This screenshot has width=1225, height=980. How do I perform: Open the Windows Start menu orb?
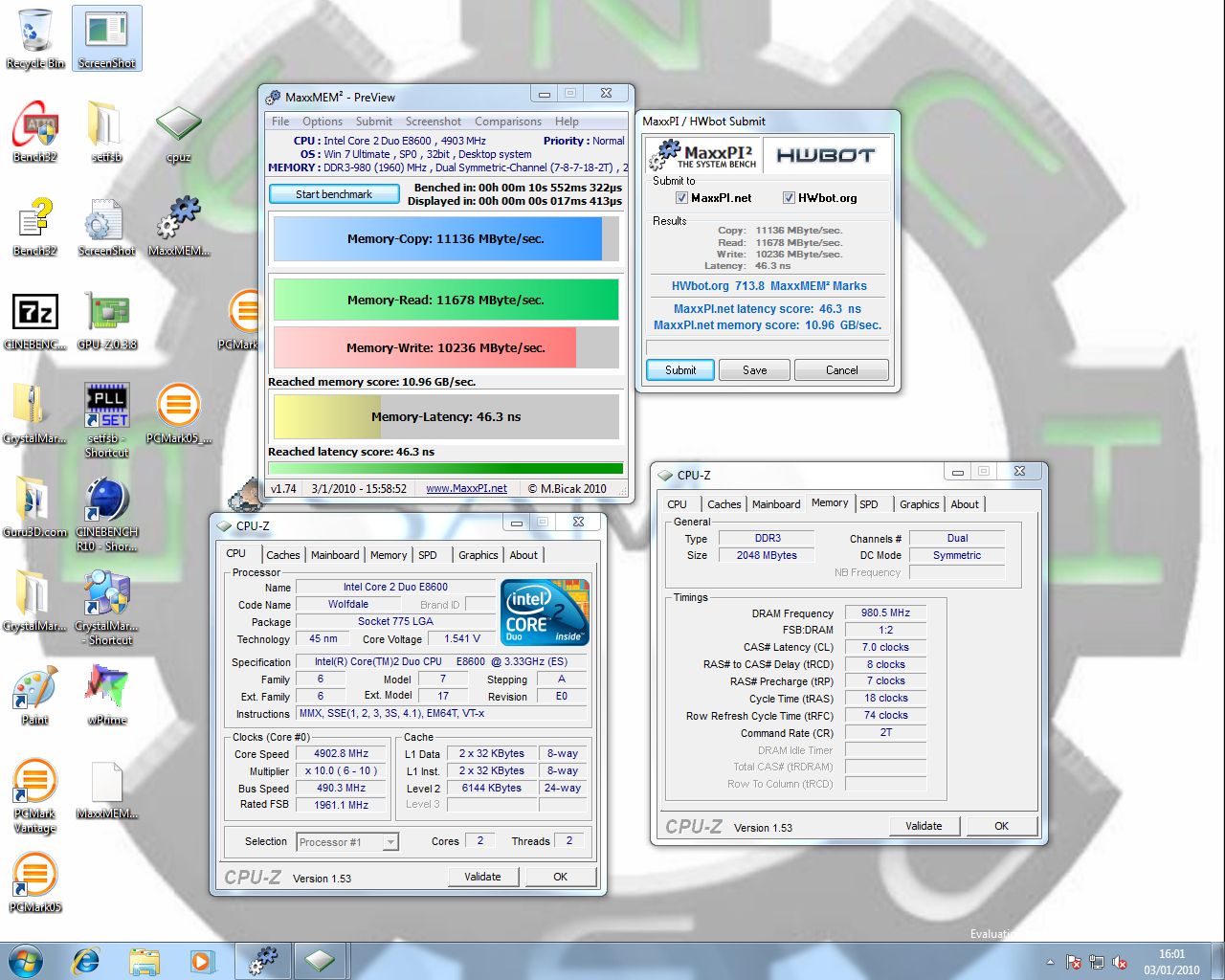[x=26, y=960]
